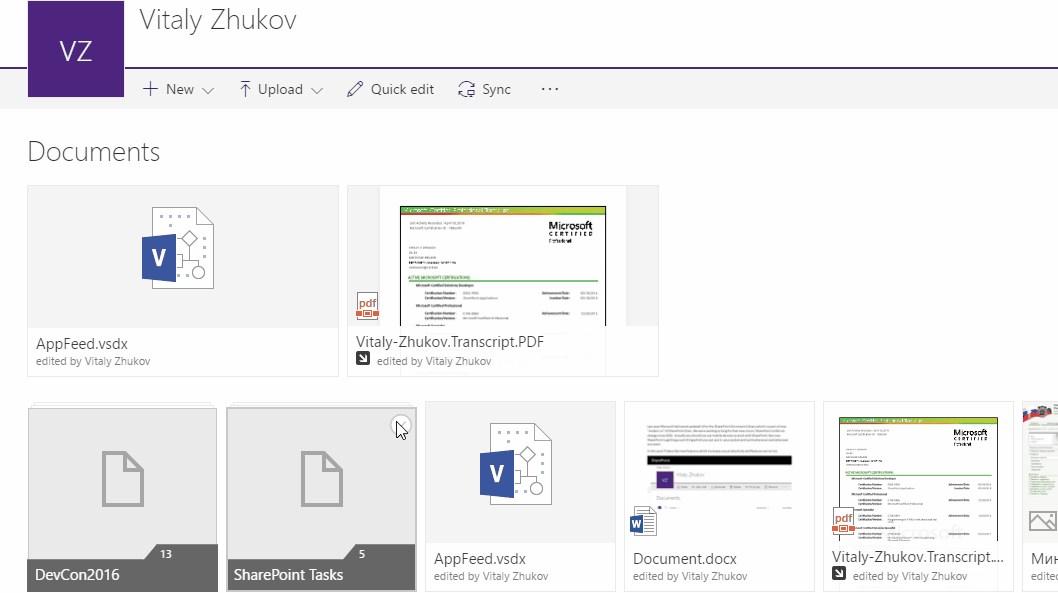Click the Sync button label
This screenshot has height=593, width=1058.
click(496, 89)
